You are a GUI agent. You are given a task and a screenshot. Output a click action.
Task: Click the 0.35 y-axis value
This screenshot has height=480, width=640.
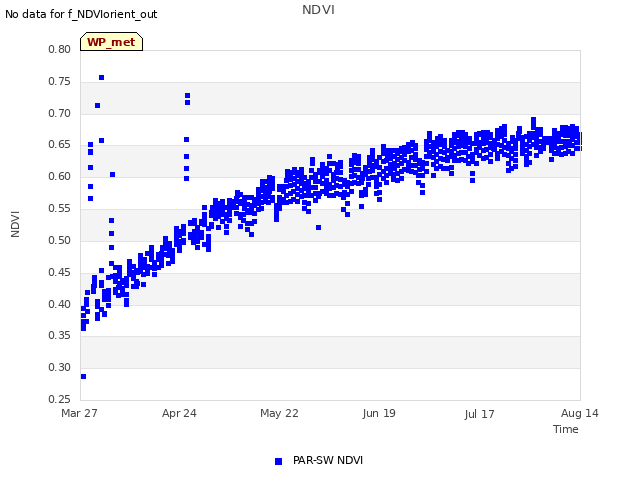point(60,336)
